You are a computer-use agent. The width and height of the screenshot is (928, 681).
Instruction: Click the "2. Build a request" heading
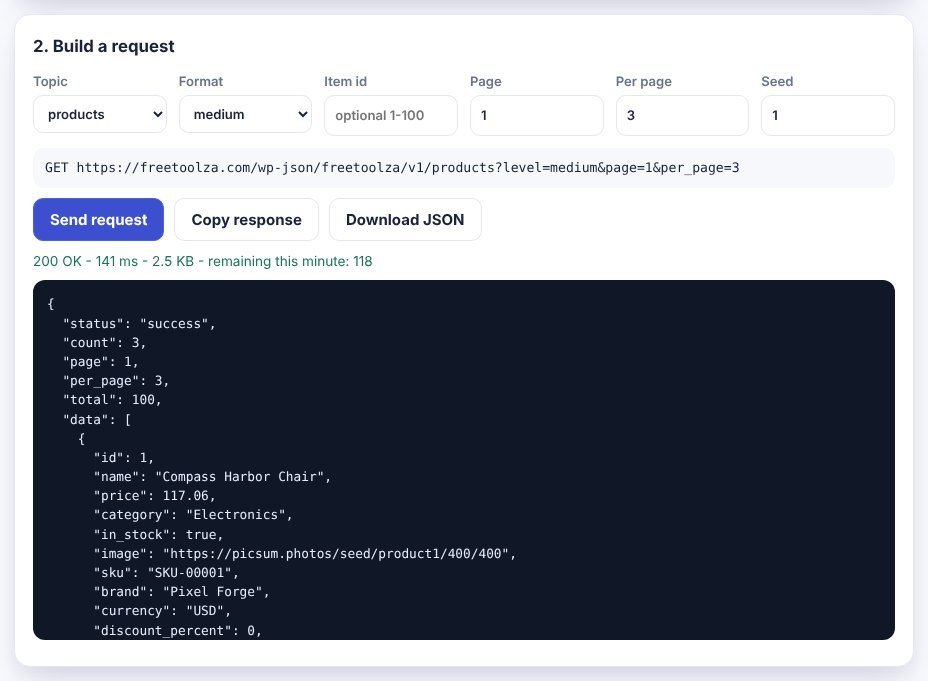pos(104,46)
